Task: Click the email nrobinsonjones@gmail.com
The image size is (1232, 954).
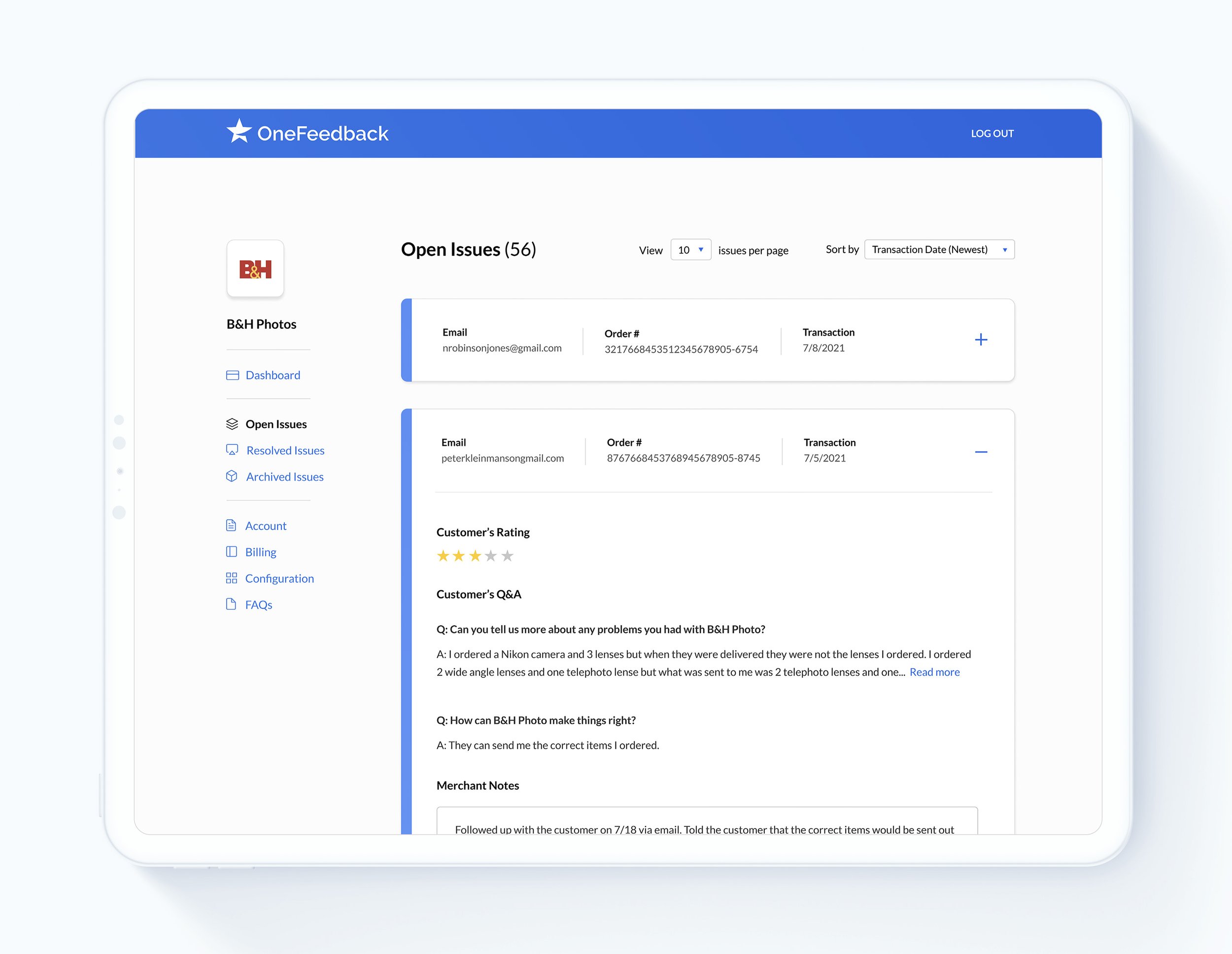Action: point(502,348)
